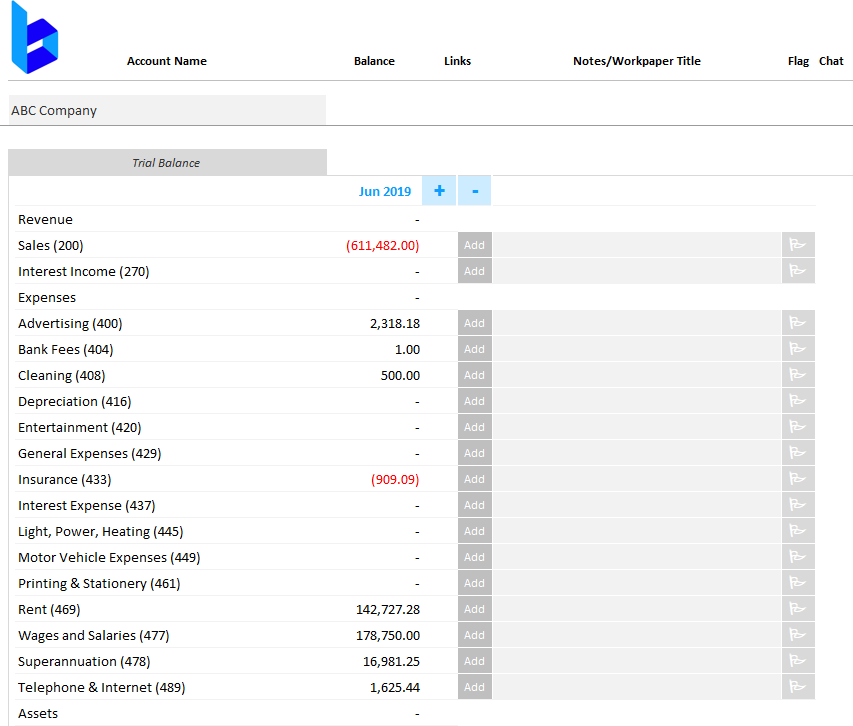This screenshot has width=853, height=726.
Task: Click the flag icon for Telephone & Internet
Action: [x=797, y=686]
